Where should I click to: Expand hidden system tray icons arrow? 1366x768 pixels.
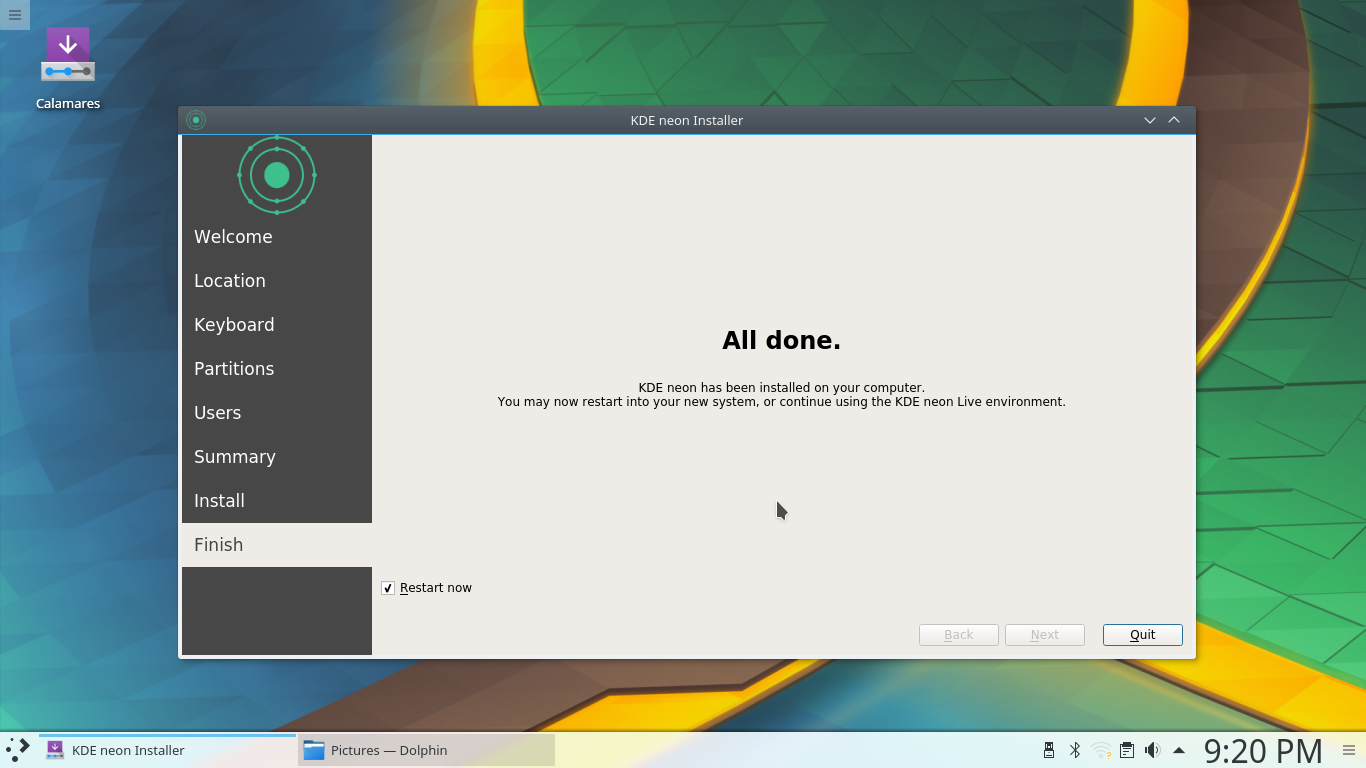[1179, 750]
